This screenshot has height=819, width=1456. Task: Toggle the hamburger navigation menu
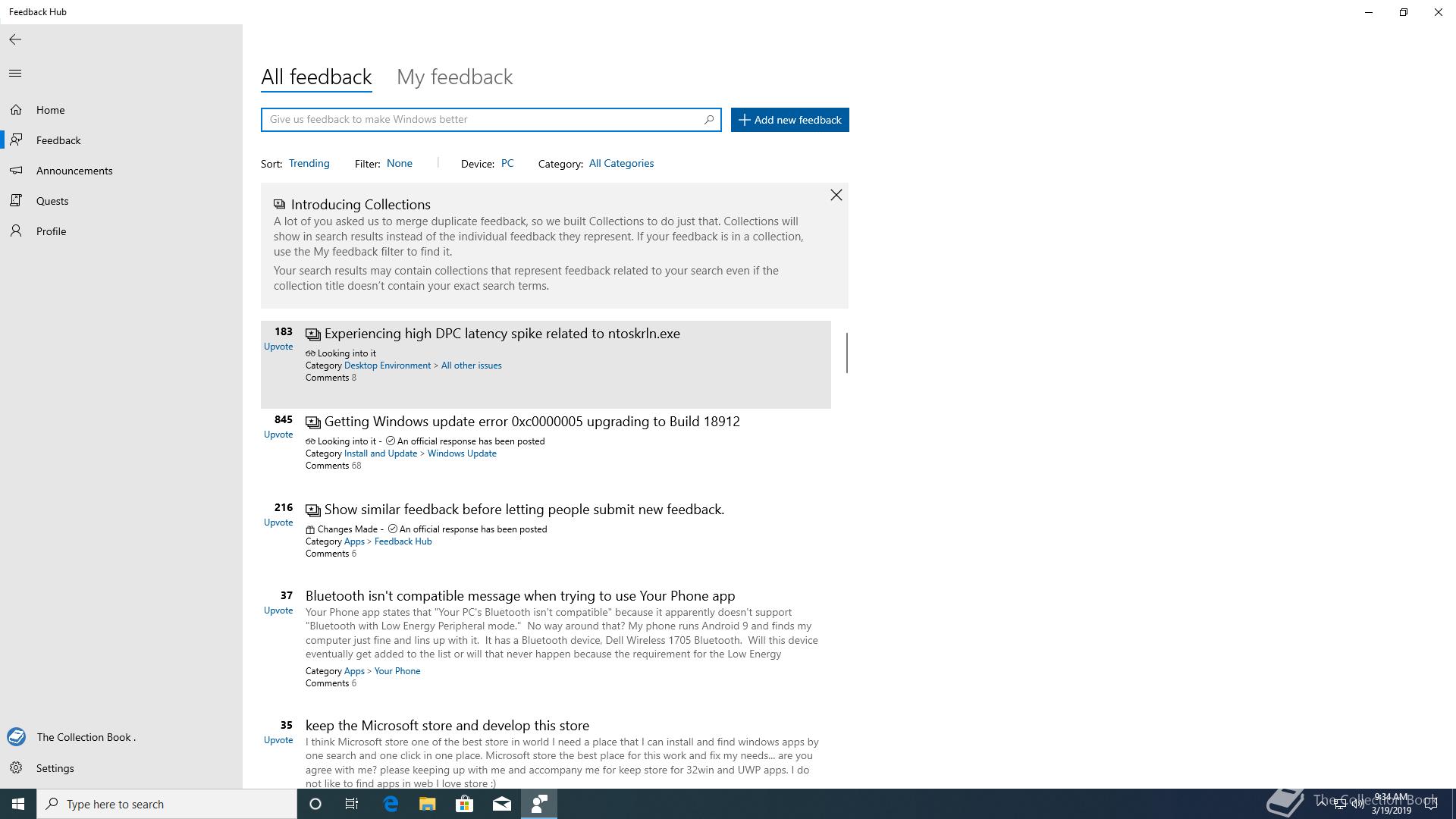pyautogui.click(x=15, y=74)
